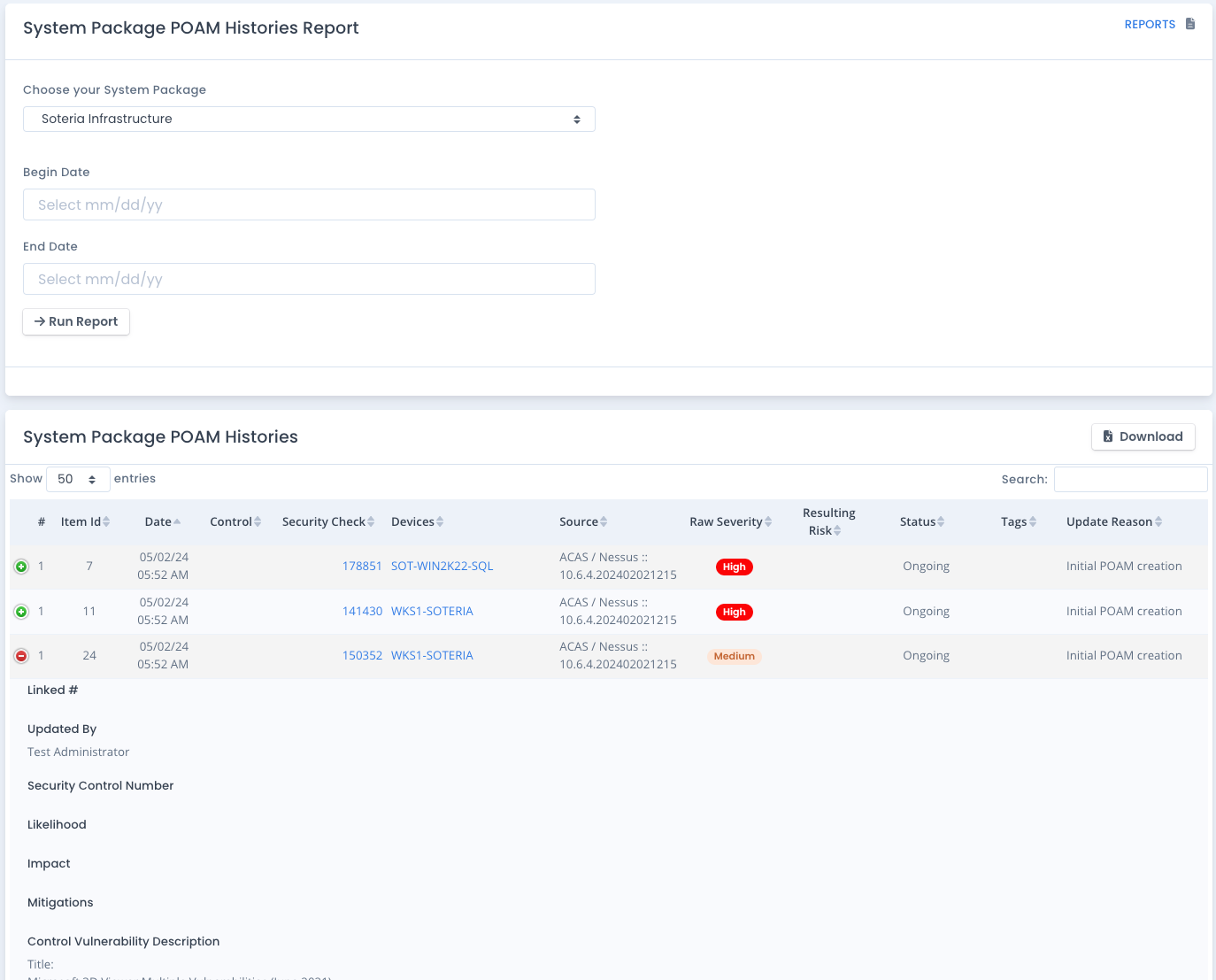Click Ongoing status in item 24 row

coord(926,656)
